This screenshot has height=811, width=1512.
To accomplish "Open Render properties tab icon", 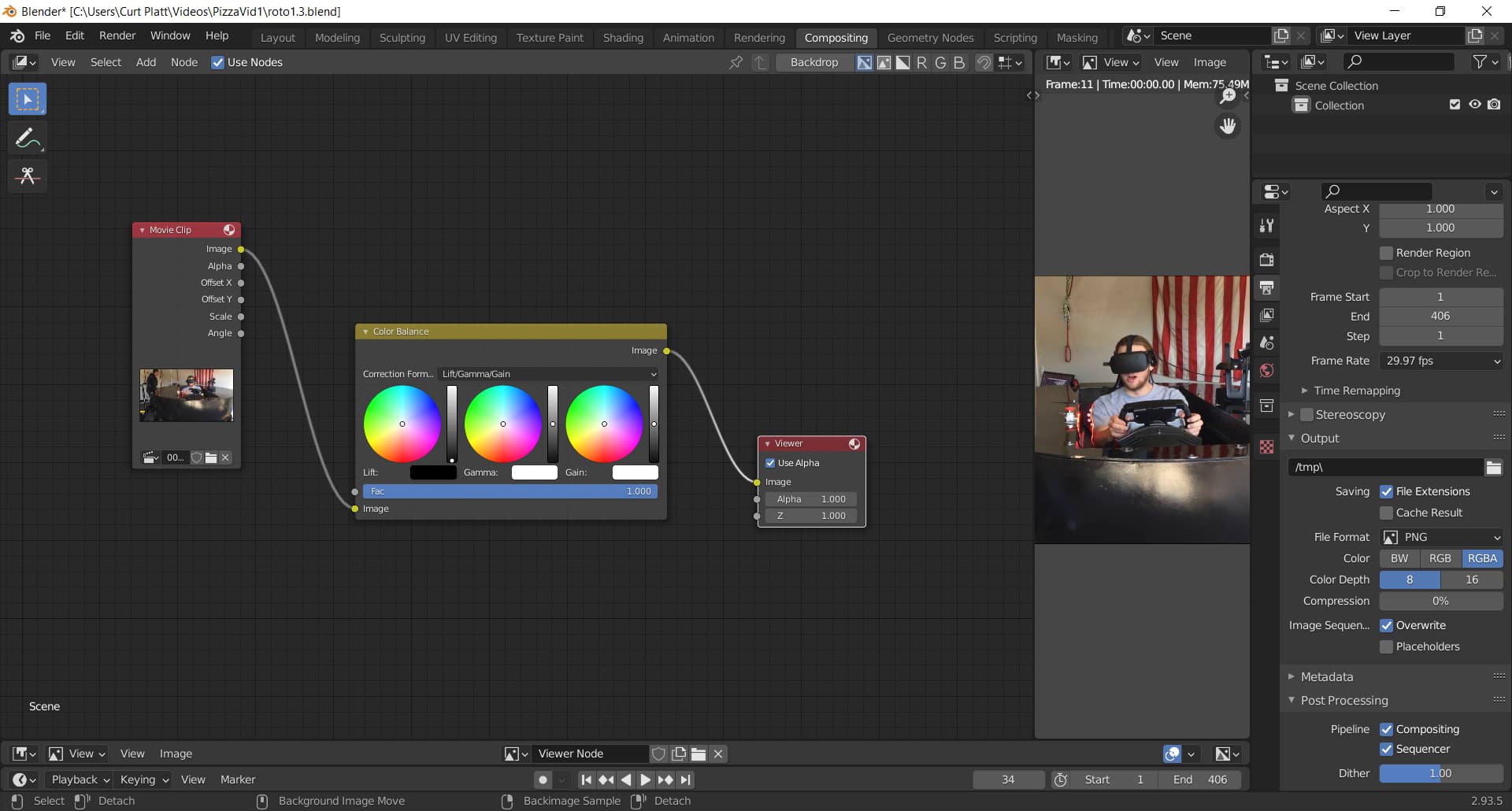I will click(x=1266, y=260).
